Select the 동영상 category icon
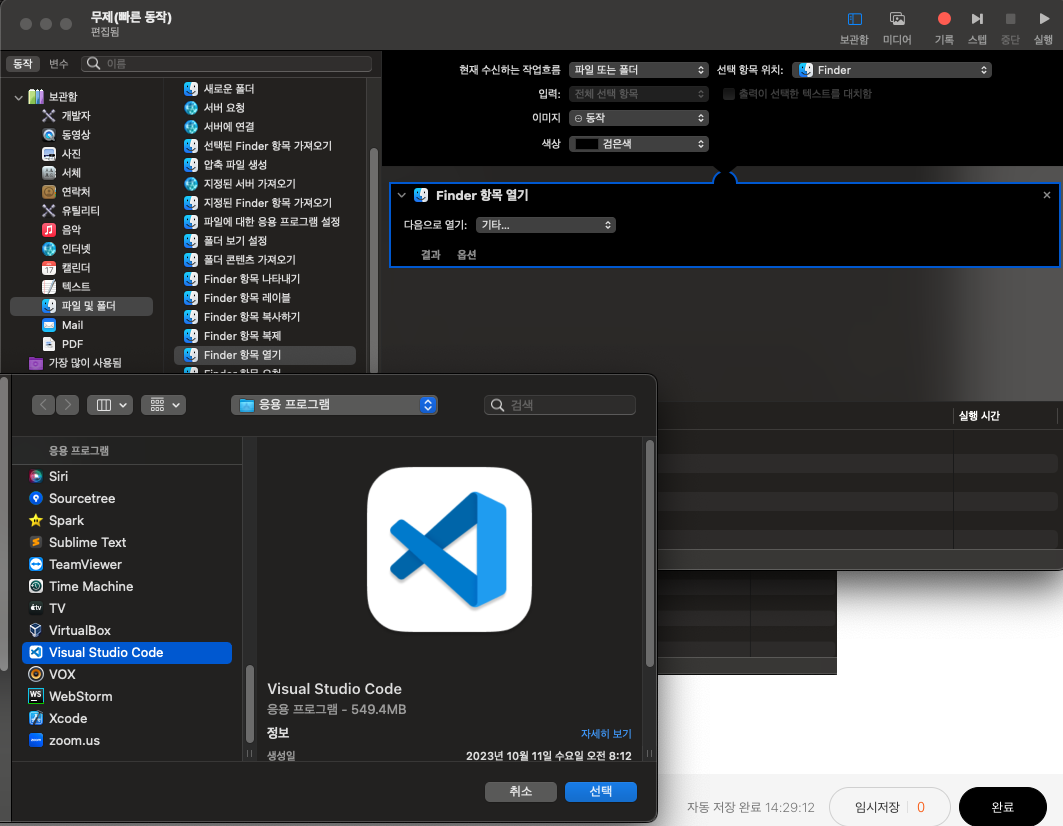This screenshot has width=1063, height=826. point(49,135)
